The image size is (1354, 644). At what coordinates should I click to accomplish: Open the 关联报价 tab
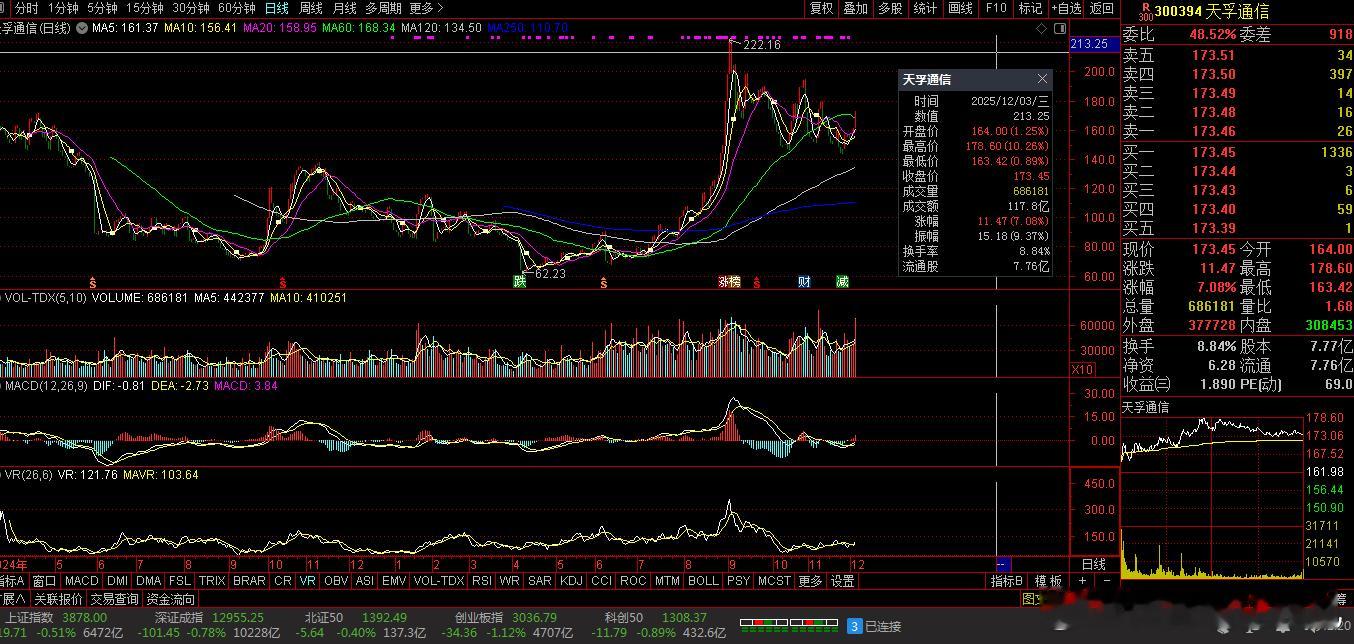coord(58,599)
